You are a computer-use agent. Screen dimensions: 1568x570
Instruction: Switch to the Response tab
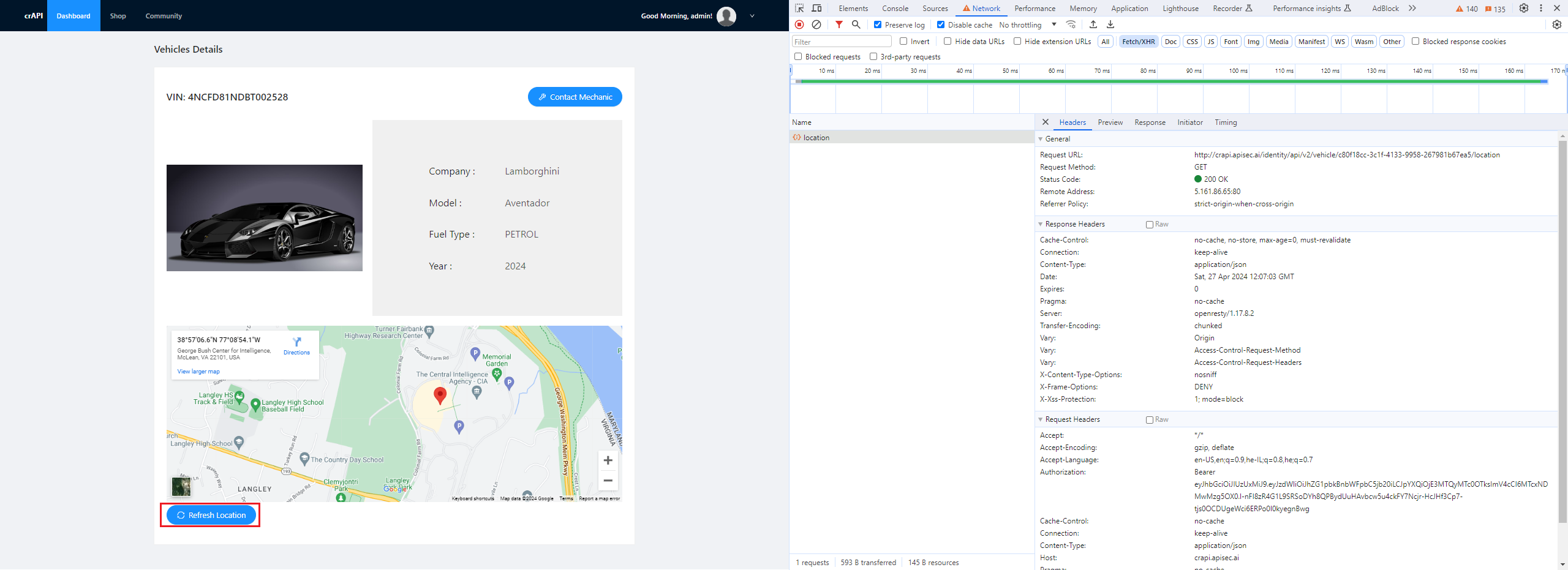click(1150, 122)
